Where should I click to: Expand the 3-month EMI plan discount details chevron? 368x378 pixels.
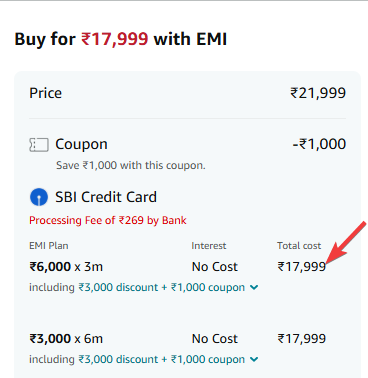(254, 287)
